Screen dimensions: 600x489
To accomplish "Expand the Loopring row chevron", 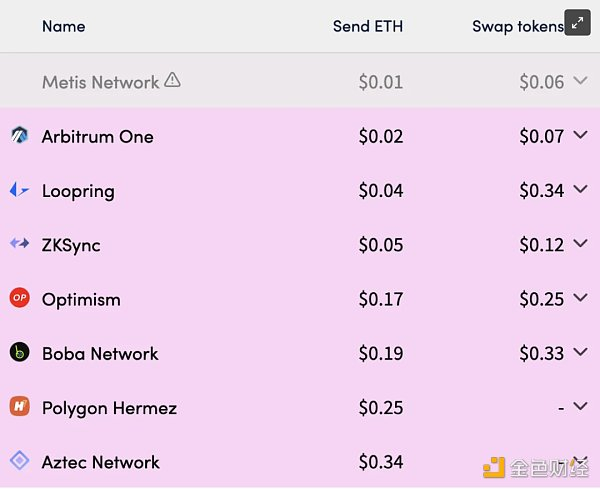I will [x=580, y=190].
